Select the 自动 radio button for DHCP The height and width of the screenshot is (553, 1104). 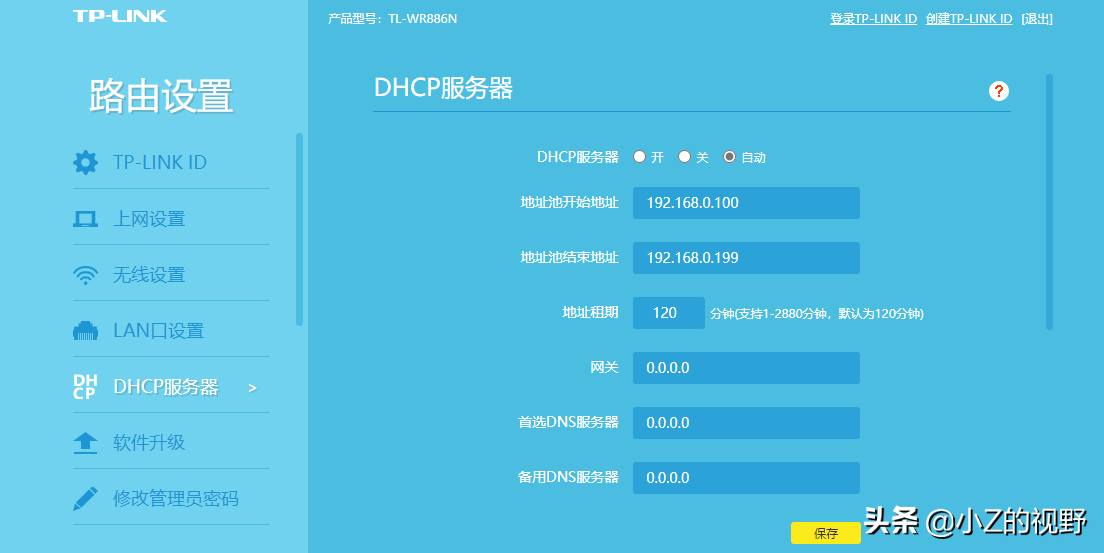(x=729, y=157)
